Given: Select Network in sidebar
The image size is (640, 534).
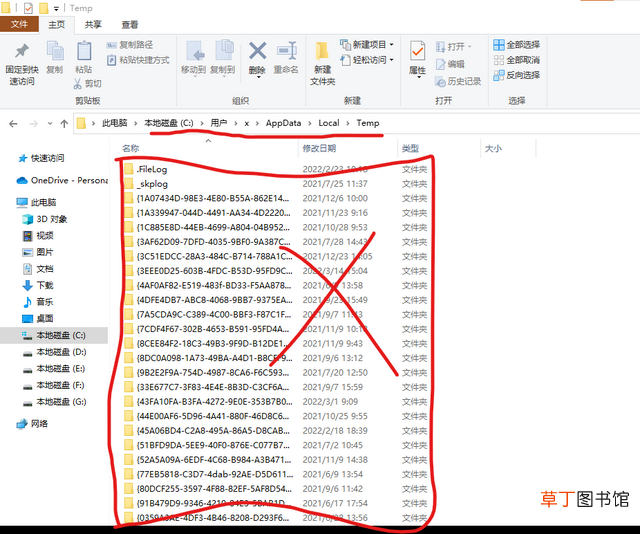Looking at the screenshot, I should (x=32, y=424).
